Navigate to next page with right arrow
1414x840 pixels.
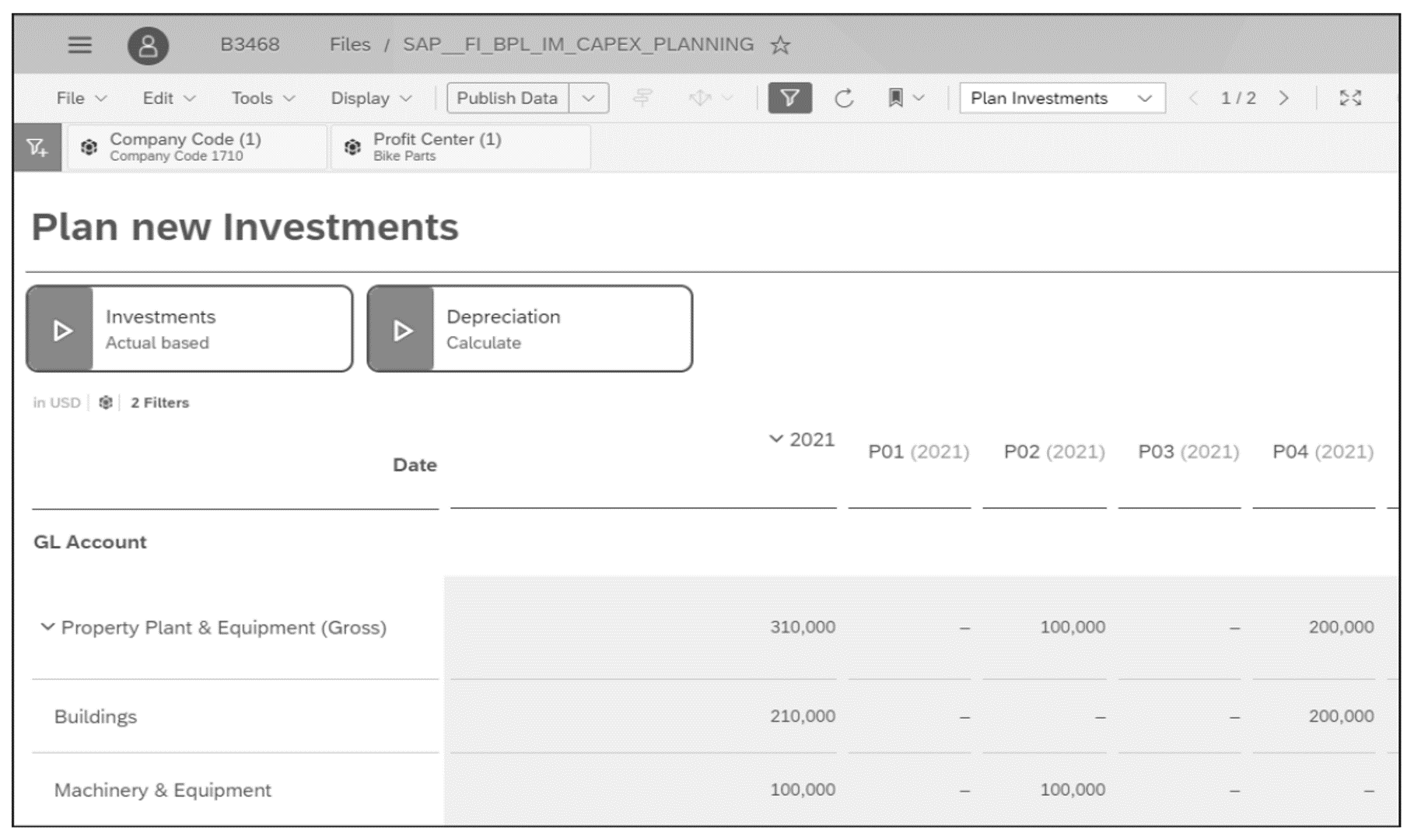pos(1283,98)
